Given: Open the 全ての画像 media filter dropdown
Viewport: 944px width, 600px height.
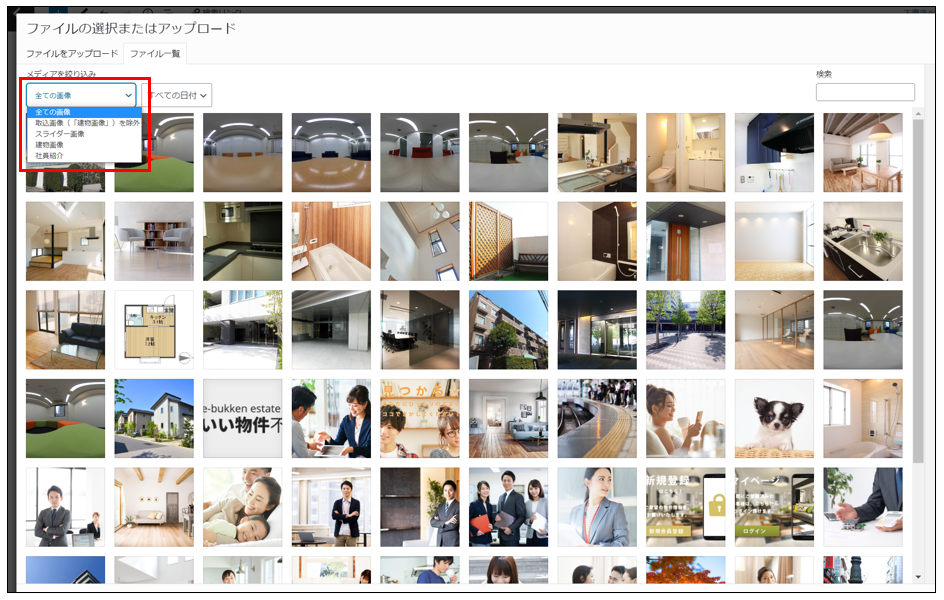Looking at the screenshot, I should 80,95.
